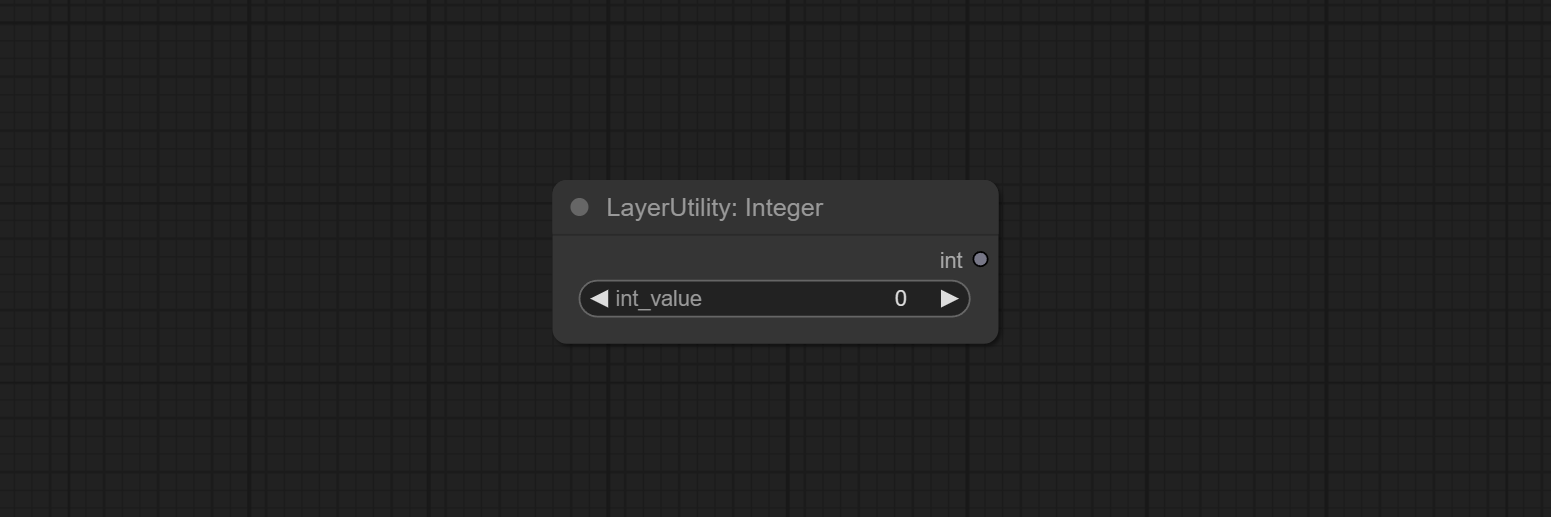
Task: Click the 0 value in the int_value field
Action: pos(900,299)
